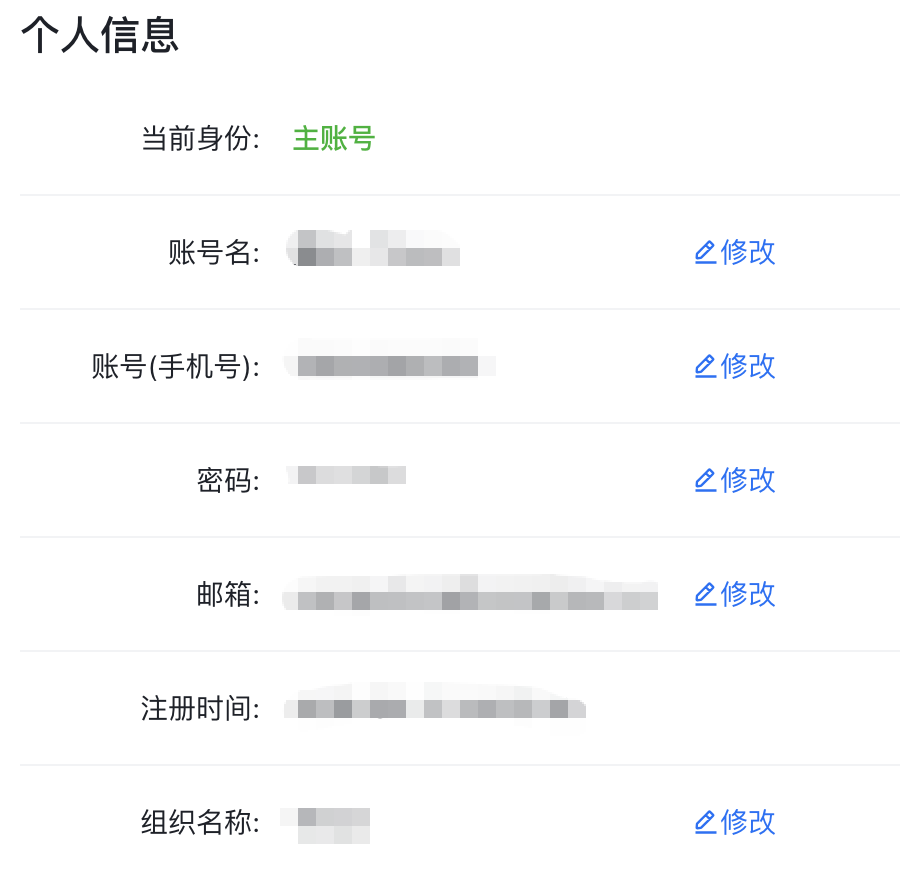Click the 个人信息 page heading
Viewport: 900px width, 882px height.
coord(100,35)
